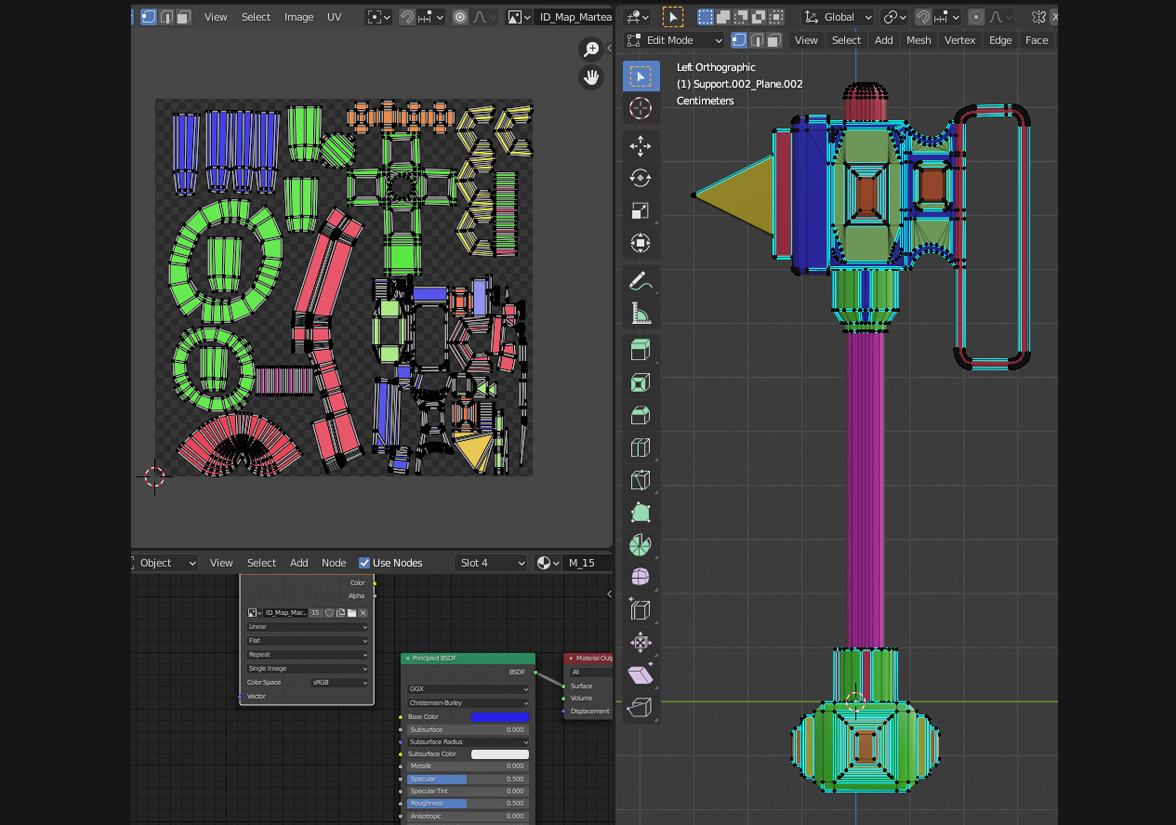Image resolution: width=1176 pixels, height=825 pixels.
Task: Click the pan hand icon in UV editor
Action: pos(591,77)
